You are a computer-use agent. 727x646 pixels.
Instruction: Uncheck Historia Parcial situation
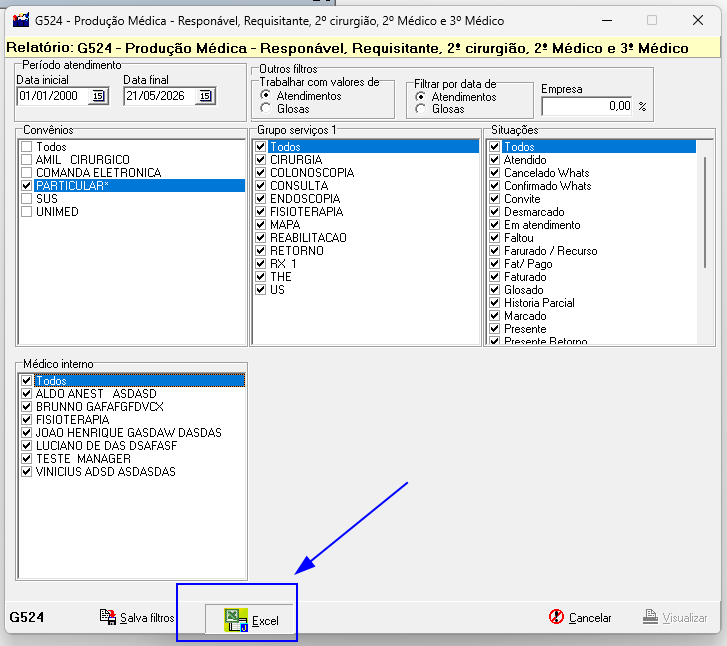point(495,302)
